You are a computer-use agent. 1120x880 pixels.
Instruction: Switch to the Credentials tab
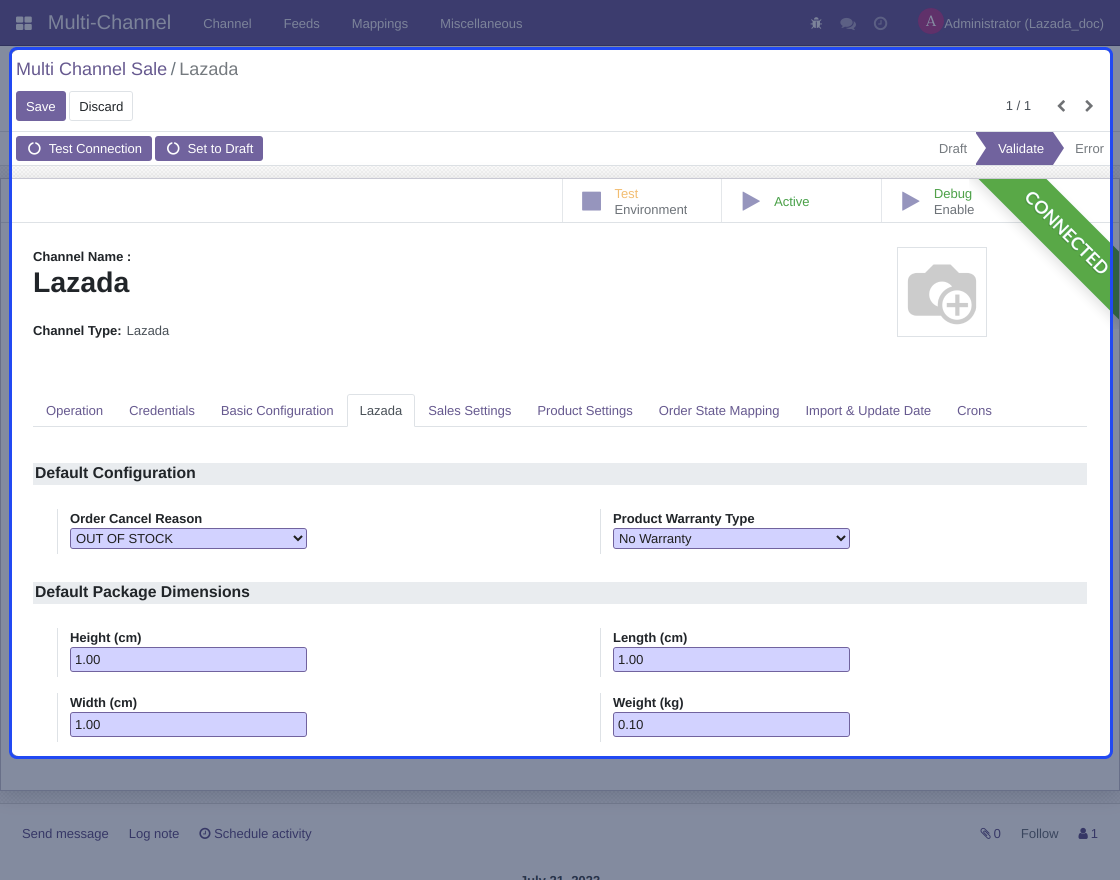coord(161,411)
